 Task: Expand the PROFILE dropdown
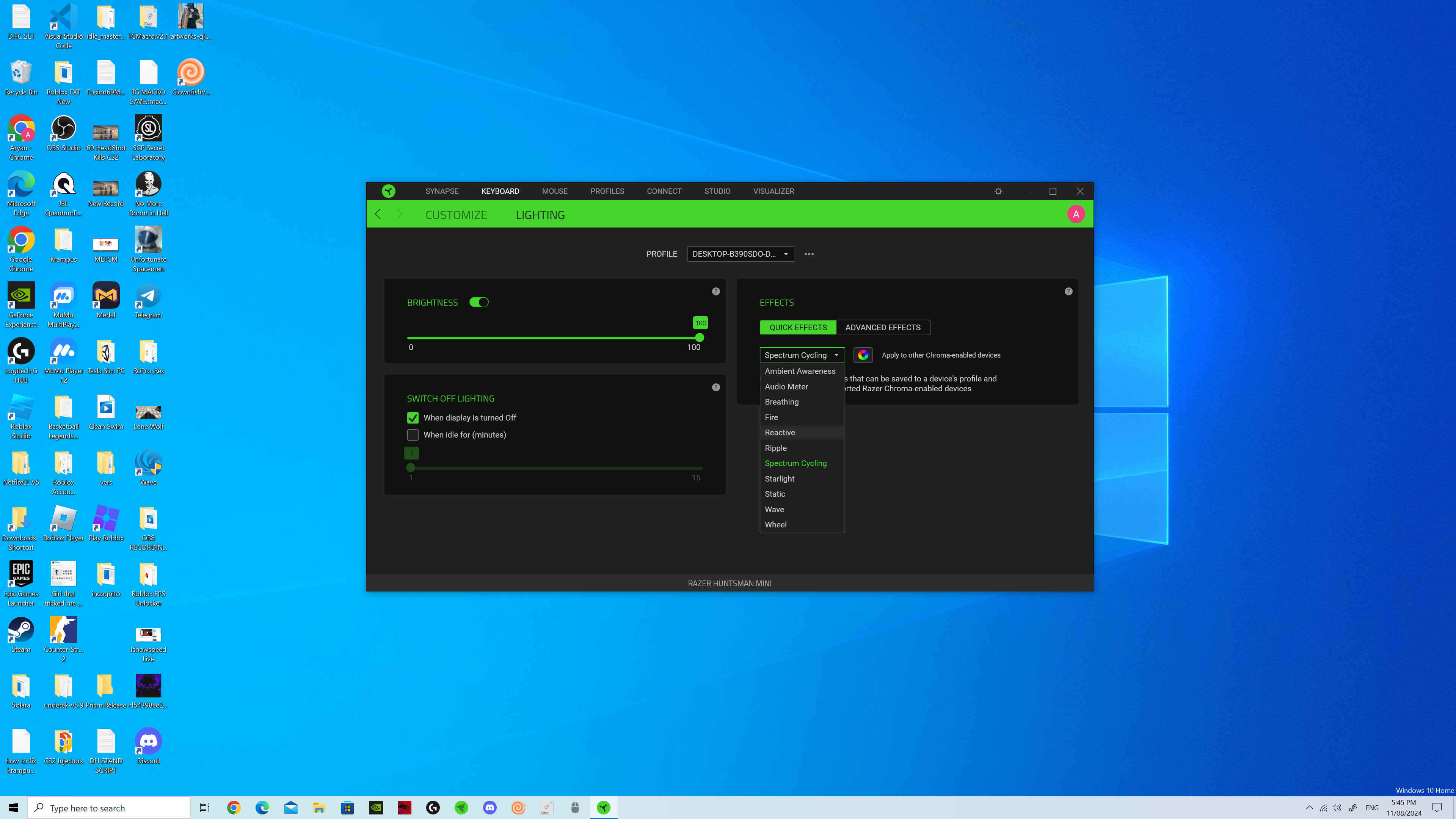740,254
